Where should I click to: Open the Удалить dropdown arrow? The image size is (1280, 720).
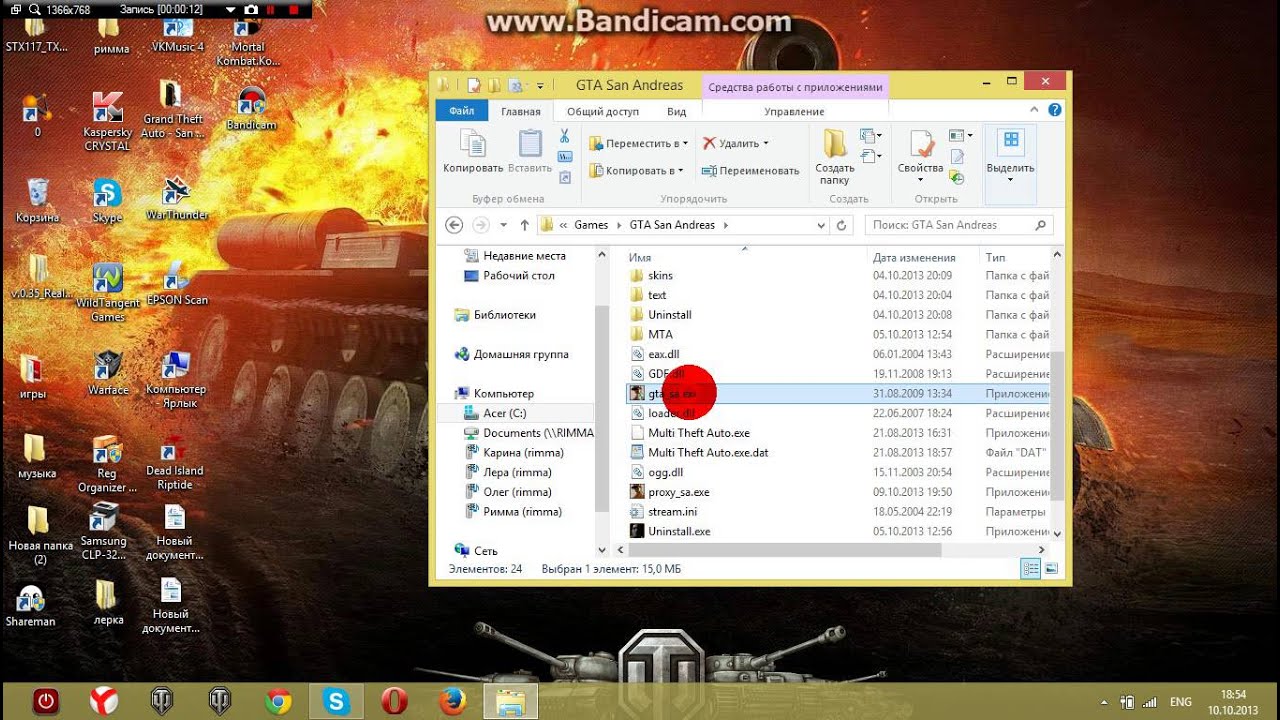pyautogui.click(x=766, y=144)
